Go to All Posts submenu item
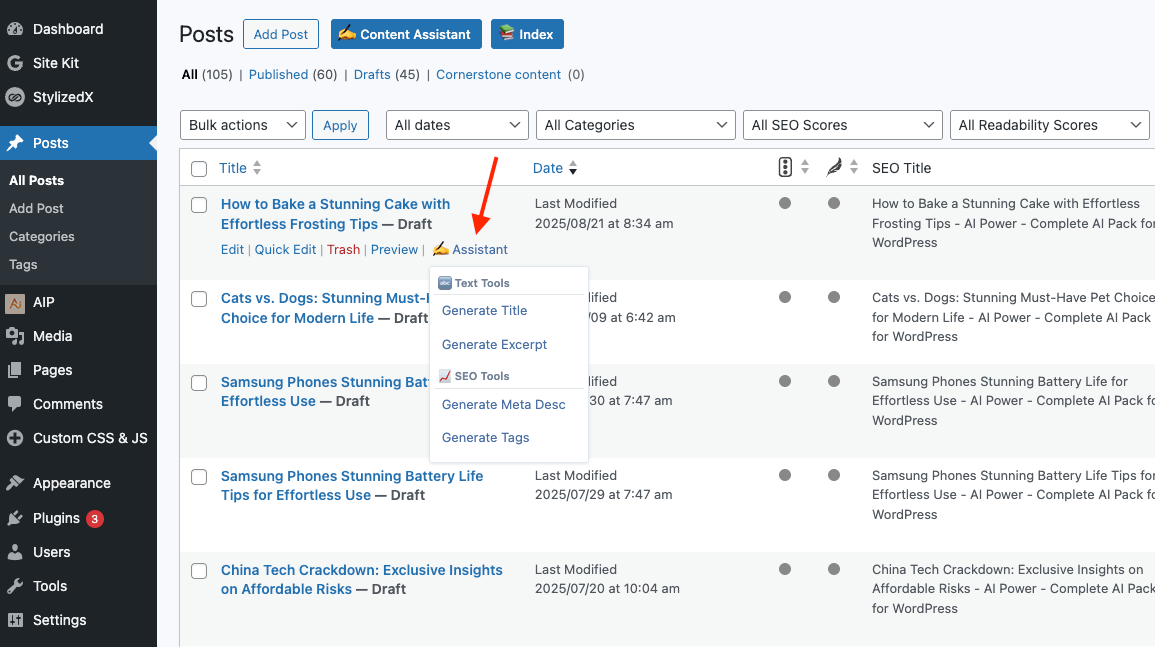1155x647 pixels. pos(36,181)
